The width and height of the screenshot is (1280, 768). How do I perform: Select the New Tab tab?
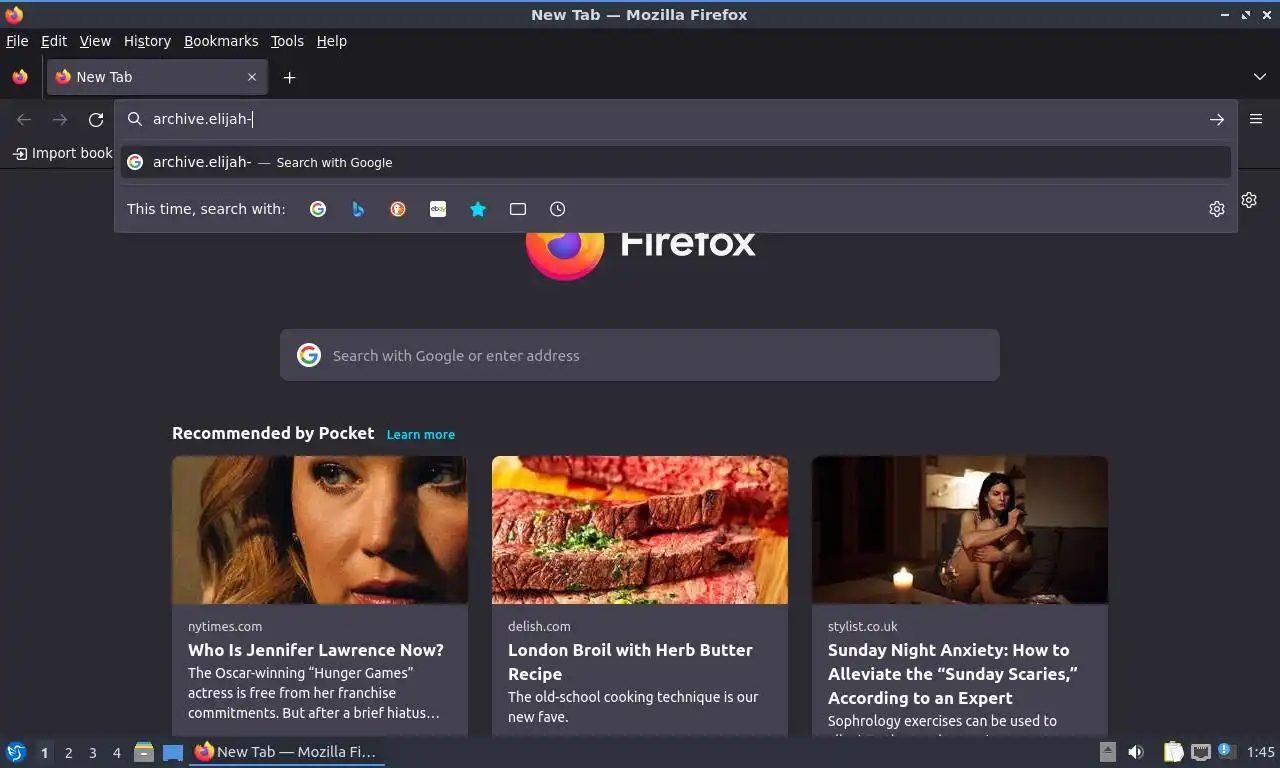(155, 77)
